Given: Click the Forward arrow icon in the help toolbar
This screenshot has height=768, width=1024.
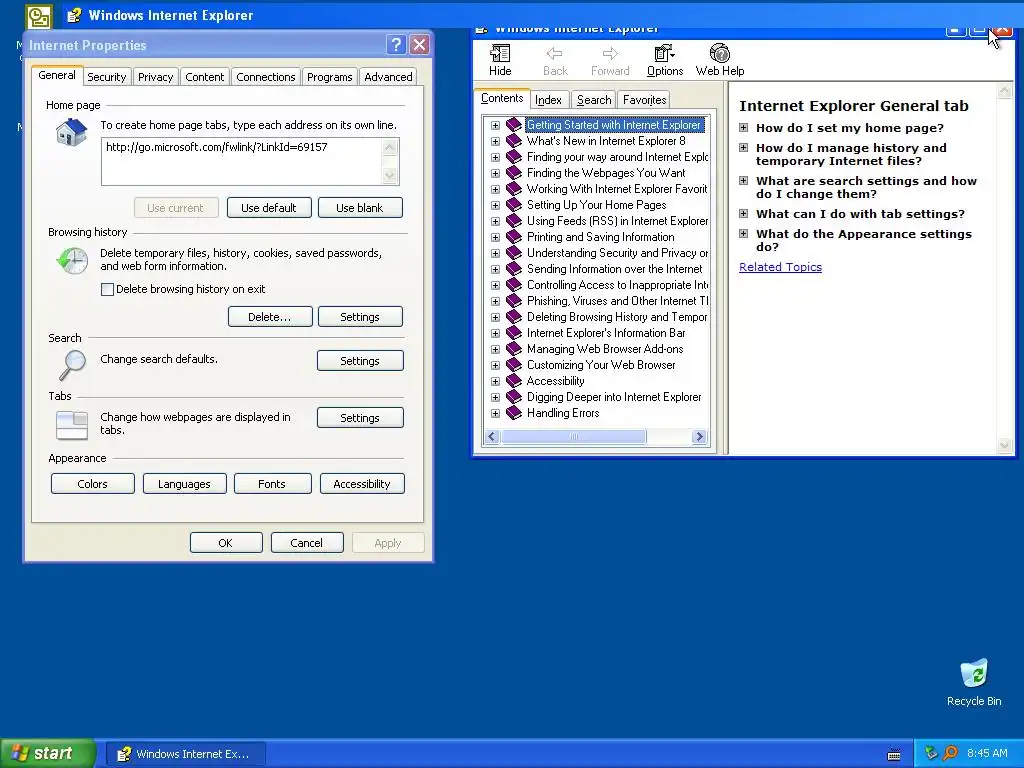Looking at the screenshot, I should 610,54.
